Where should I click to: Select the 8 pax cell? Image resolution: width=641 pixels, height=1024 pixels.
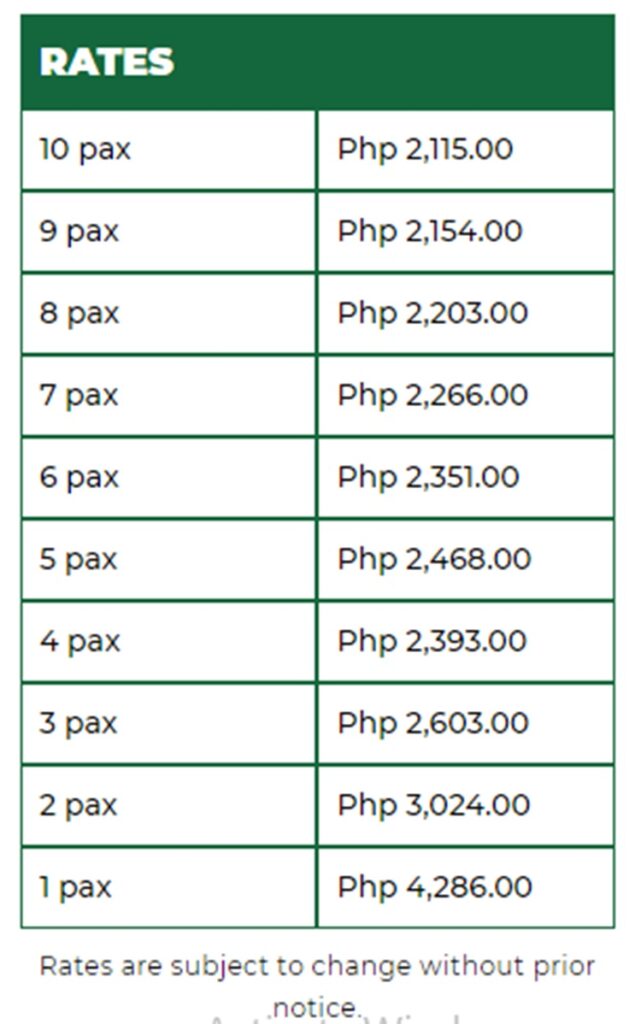[79, 314]
